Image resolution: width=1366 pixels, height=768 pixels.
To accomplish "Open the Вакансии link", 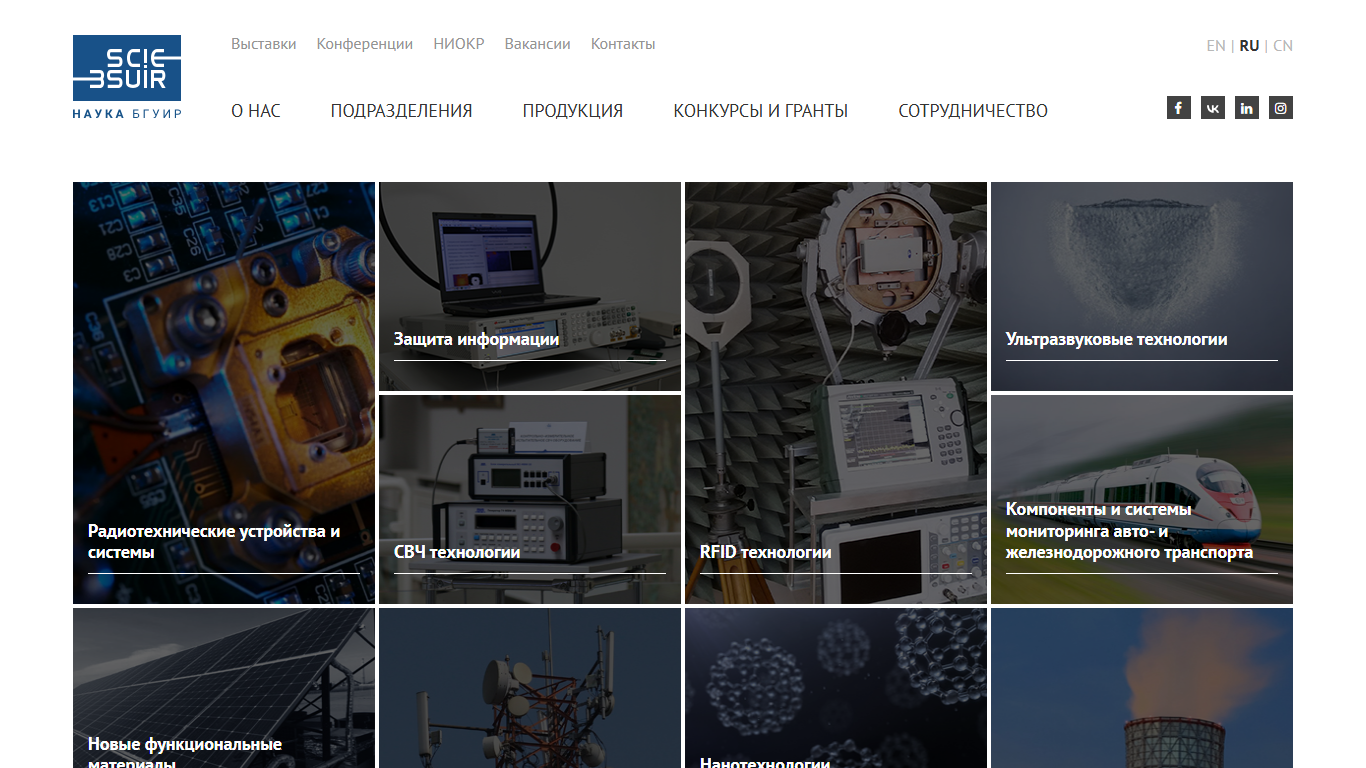I will pyautogui.click(x=538, y=44).
